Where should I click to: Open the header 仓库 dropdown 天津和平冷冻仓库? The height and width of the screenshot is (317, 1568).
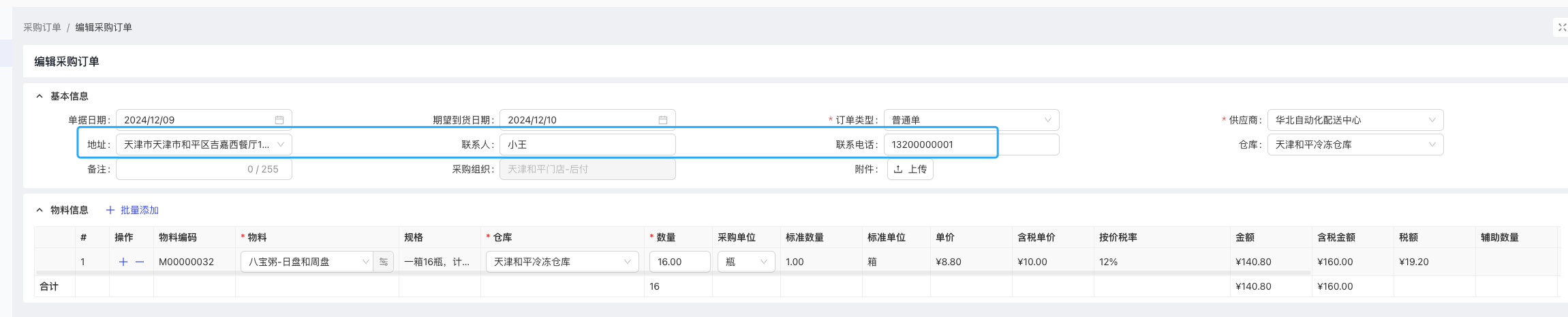tap(1355, 145)
